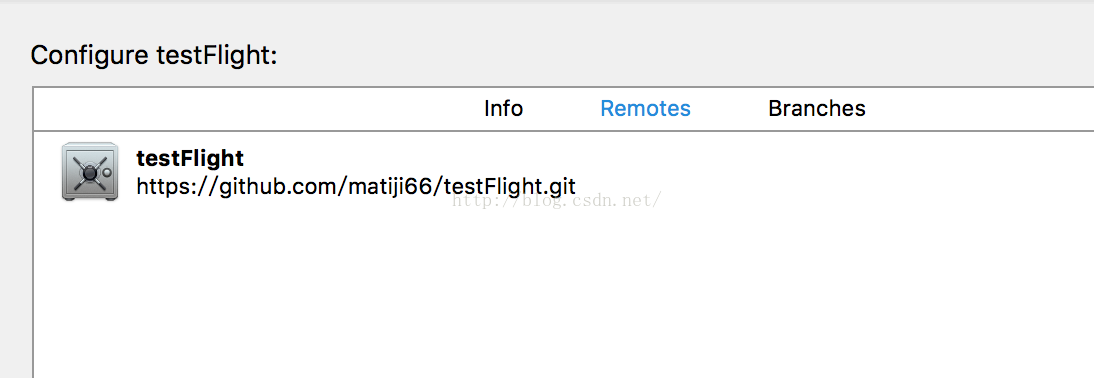Click the empty tab bar area left of Info
The height and width of the screenshot is (378, 1094).
tap(258, 109)
